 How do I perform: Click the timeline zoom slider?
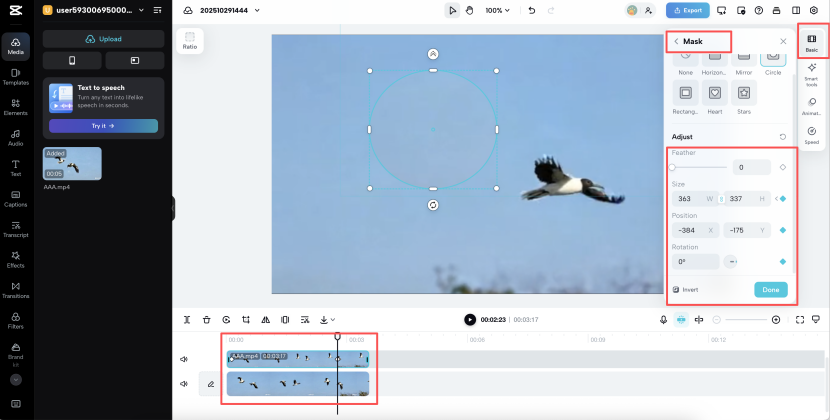click(746, 320)
